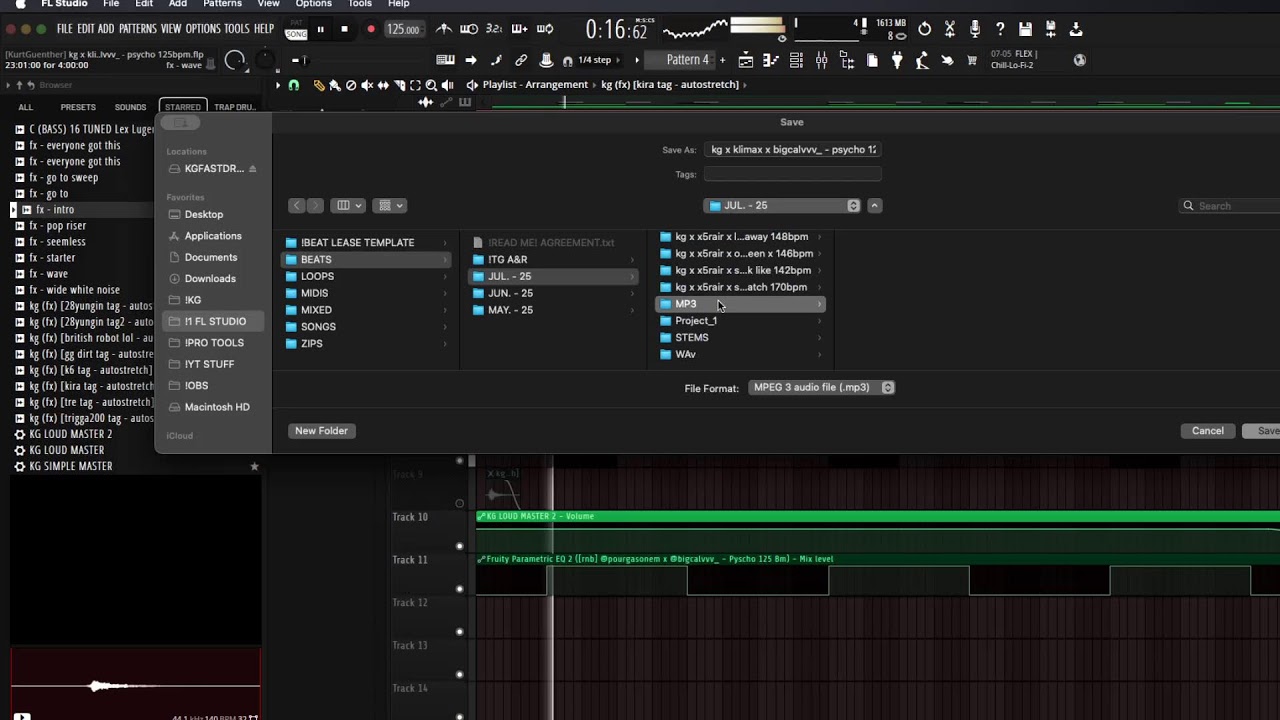Toggle PAT/SONG mode switch

click(296, 29)
